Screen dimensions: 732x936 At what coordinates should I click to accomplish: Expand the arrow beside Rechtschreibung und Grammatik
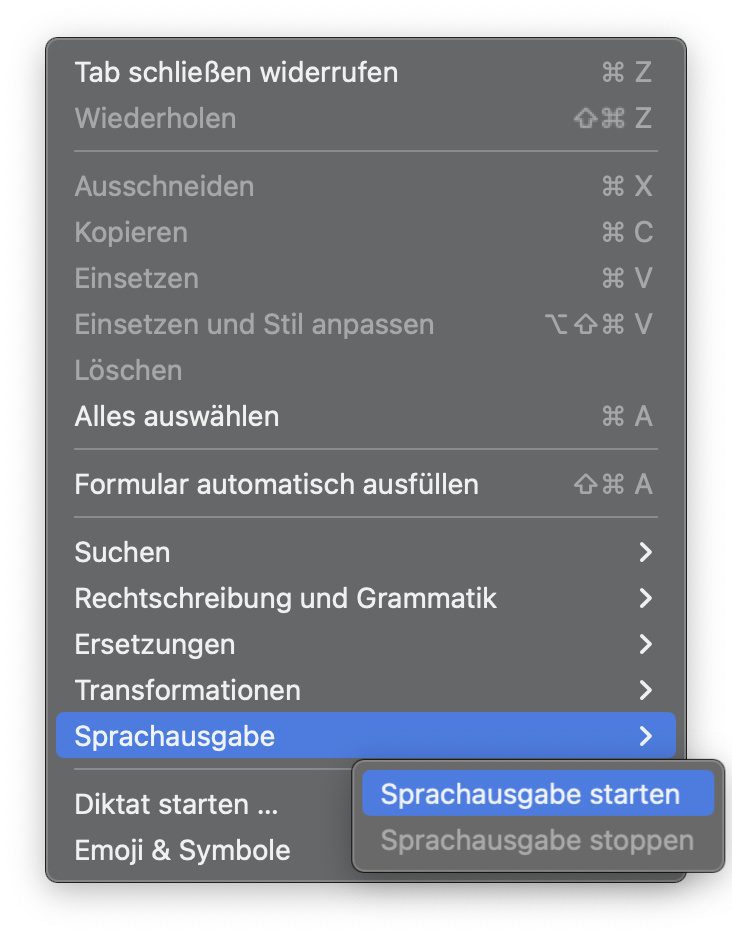tap(646, 598)
